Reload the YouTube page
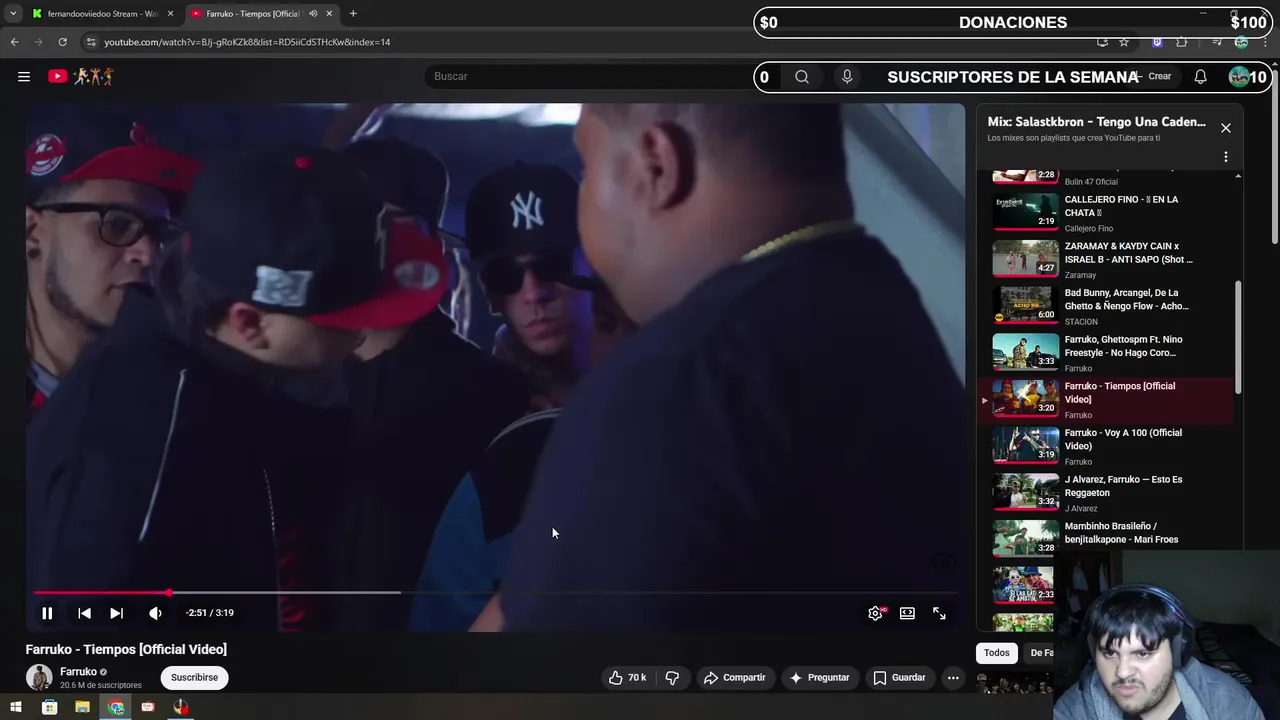 coord(62,42)
